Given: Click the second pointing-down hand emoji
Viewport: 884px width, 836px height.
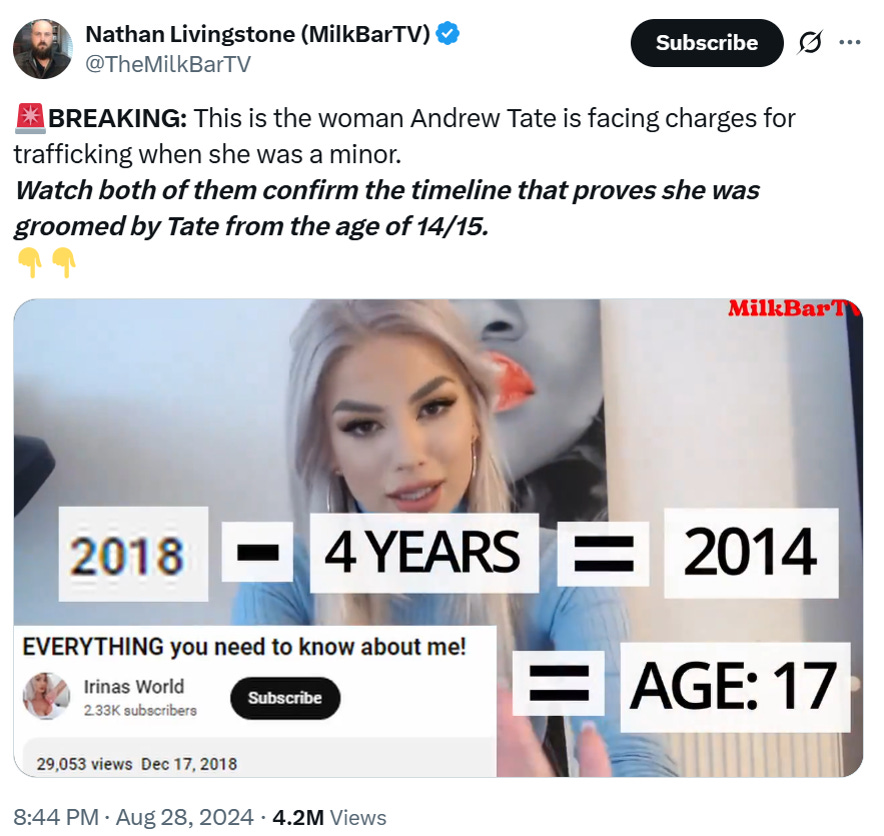Looking at the screenshot, I should tap(64, 263).
